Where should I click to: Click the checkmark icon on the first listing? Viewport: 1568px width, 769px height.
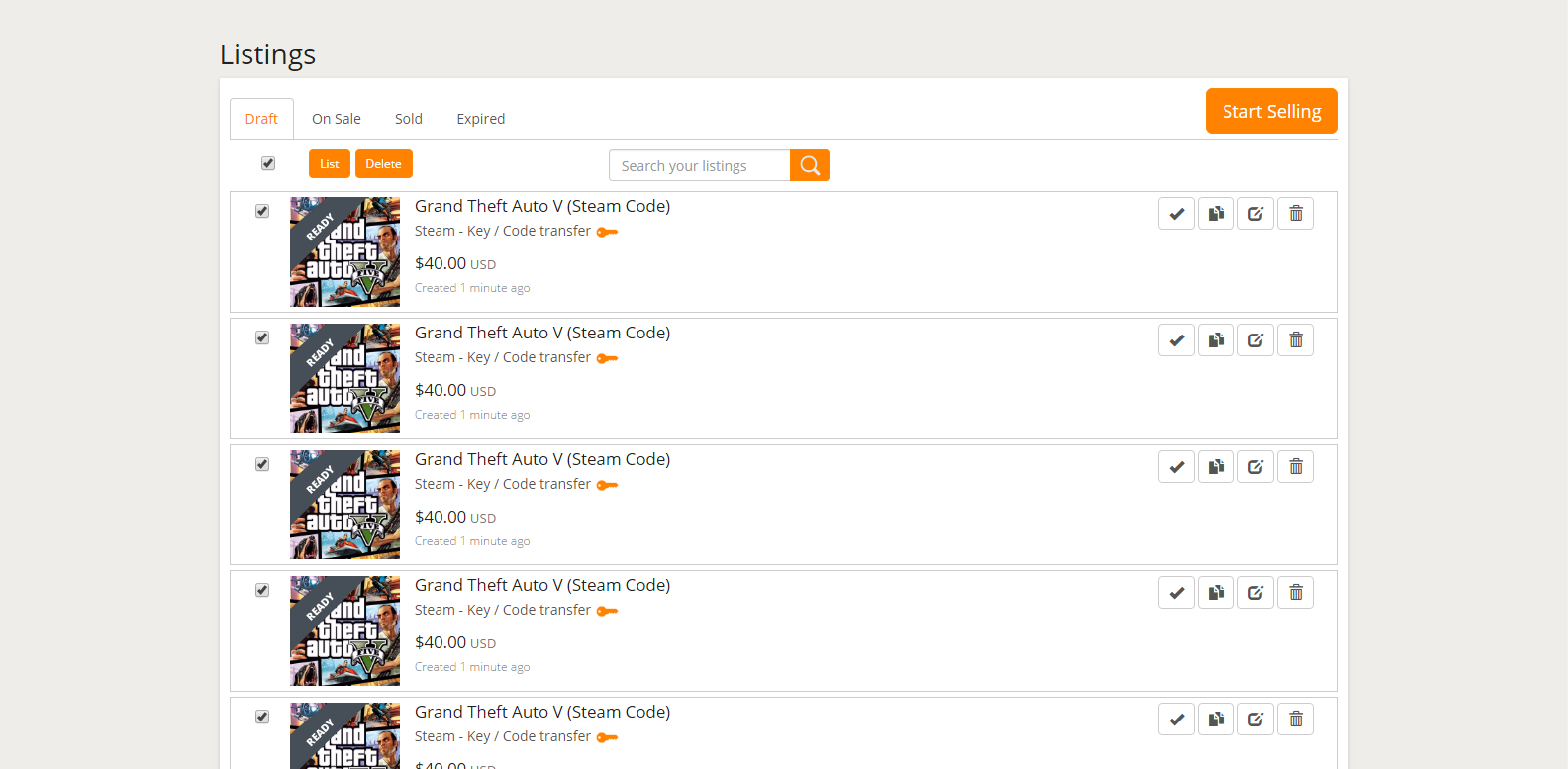1176,214
